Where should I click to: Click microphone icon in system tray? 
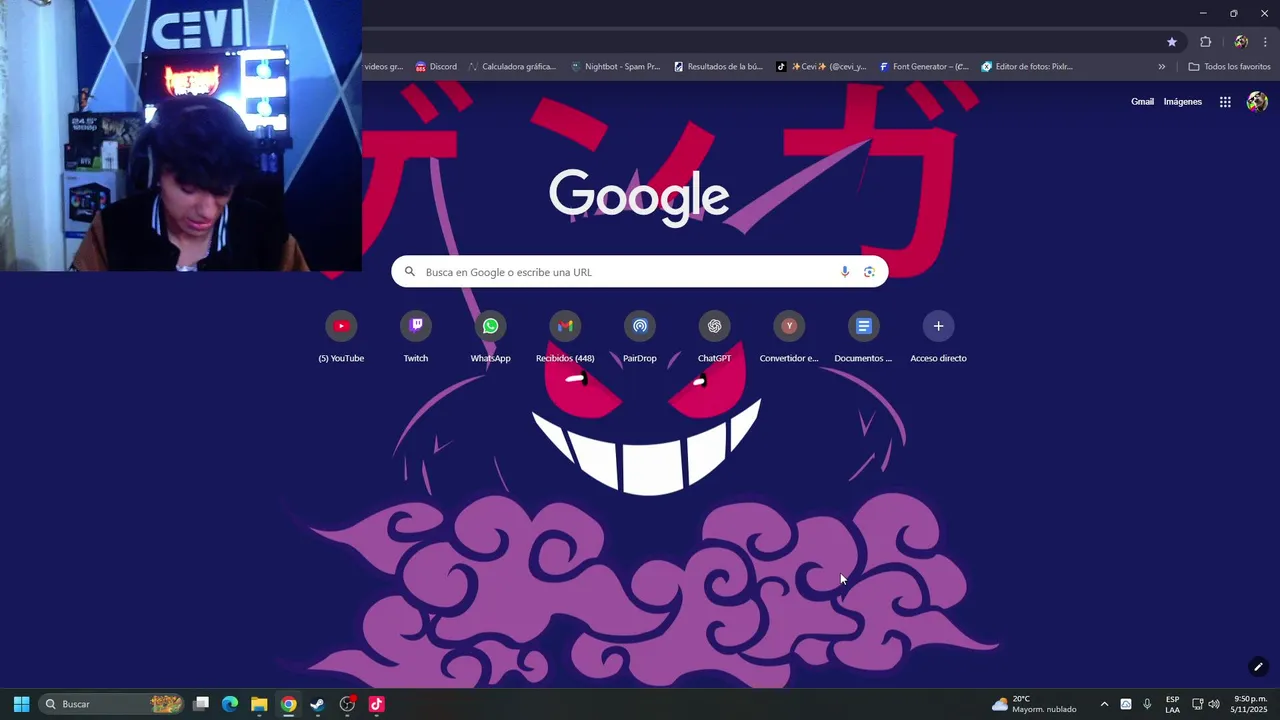pyautogui.click(x=1147, y=704)
